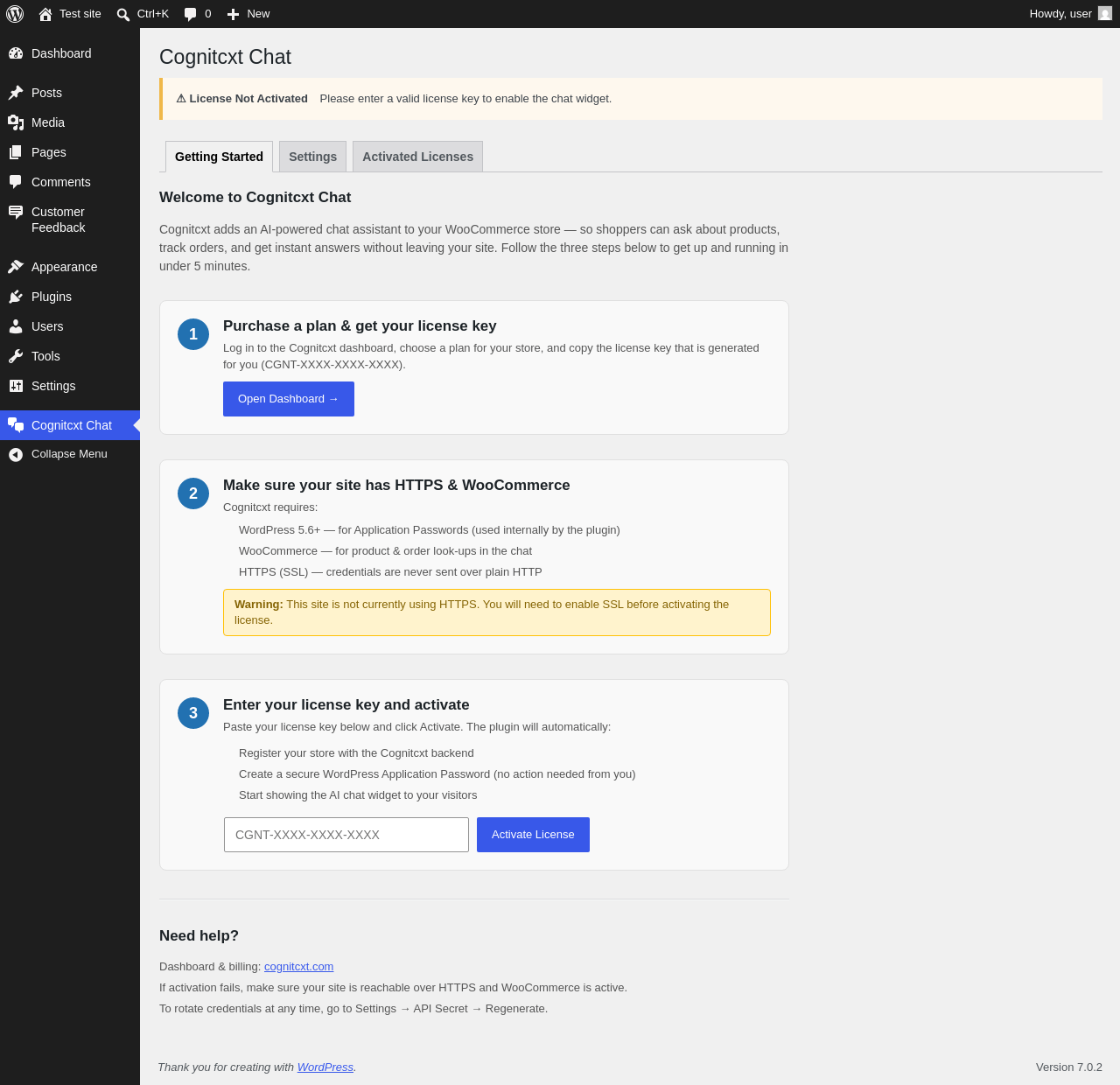
Task: Click "Enter your license key and activate" heading
Action: pyautogui.click(x=346, y=705)
